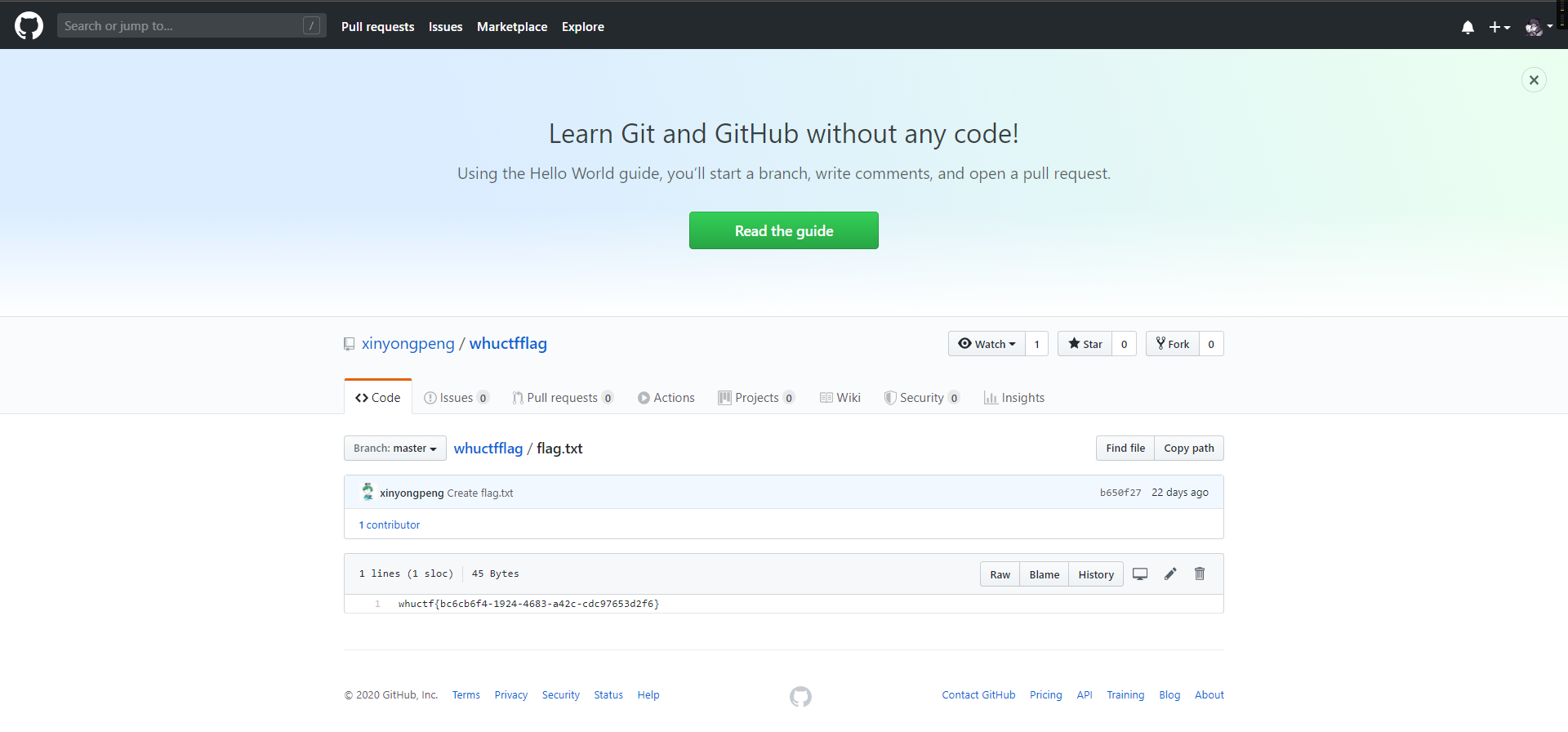Open the Status footer link
1568x732 pixels.
(x=608, y=695)
